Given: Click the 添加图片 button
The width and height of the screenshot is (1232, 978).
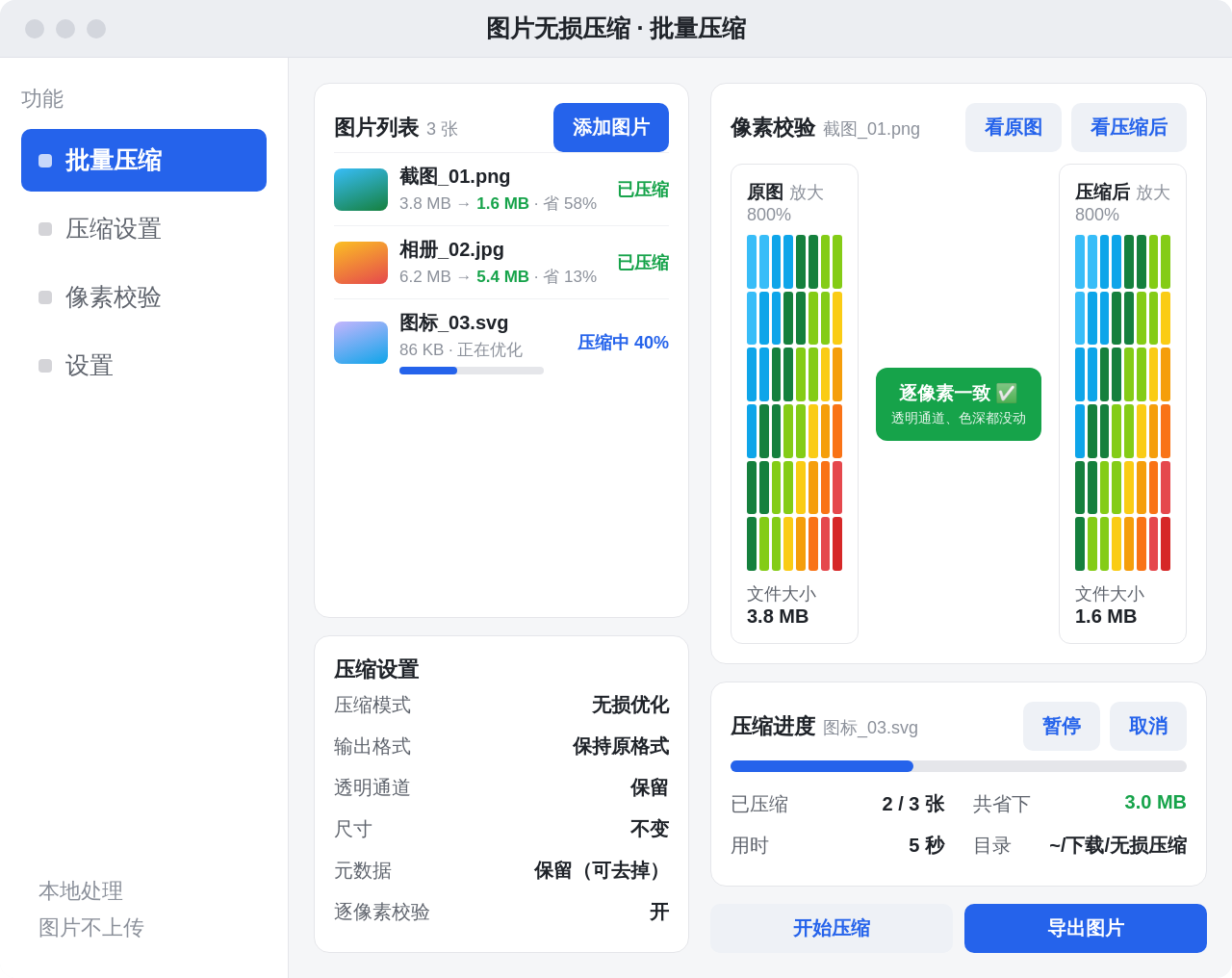Looking at the screenshot, I should [x=611, y=127].
